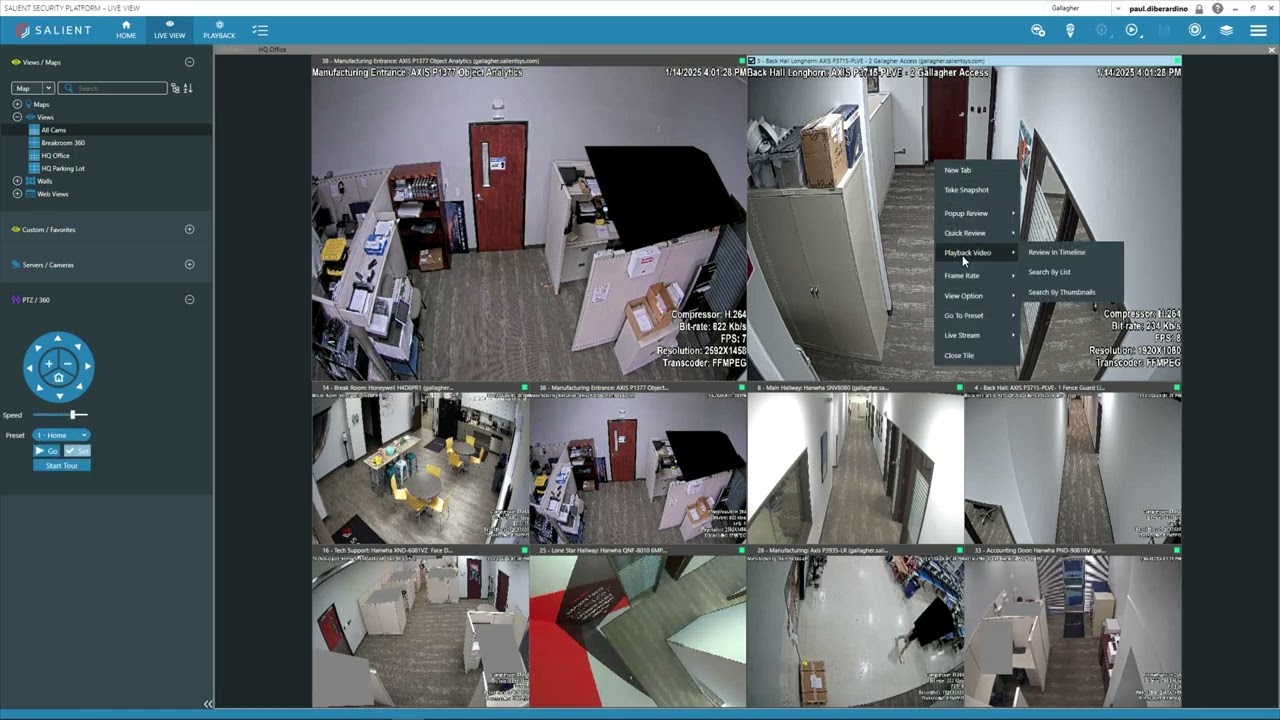This screenshot has width=1280, height=720.
Task: Expand the Custom / Favorites section
Action: [189, 229]
